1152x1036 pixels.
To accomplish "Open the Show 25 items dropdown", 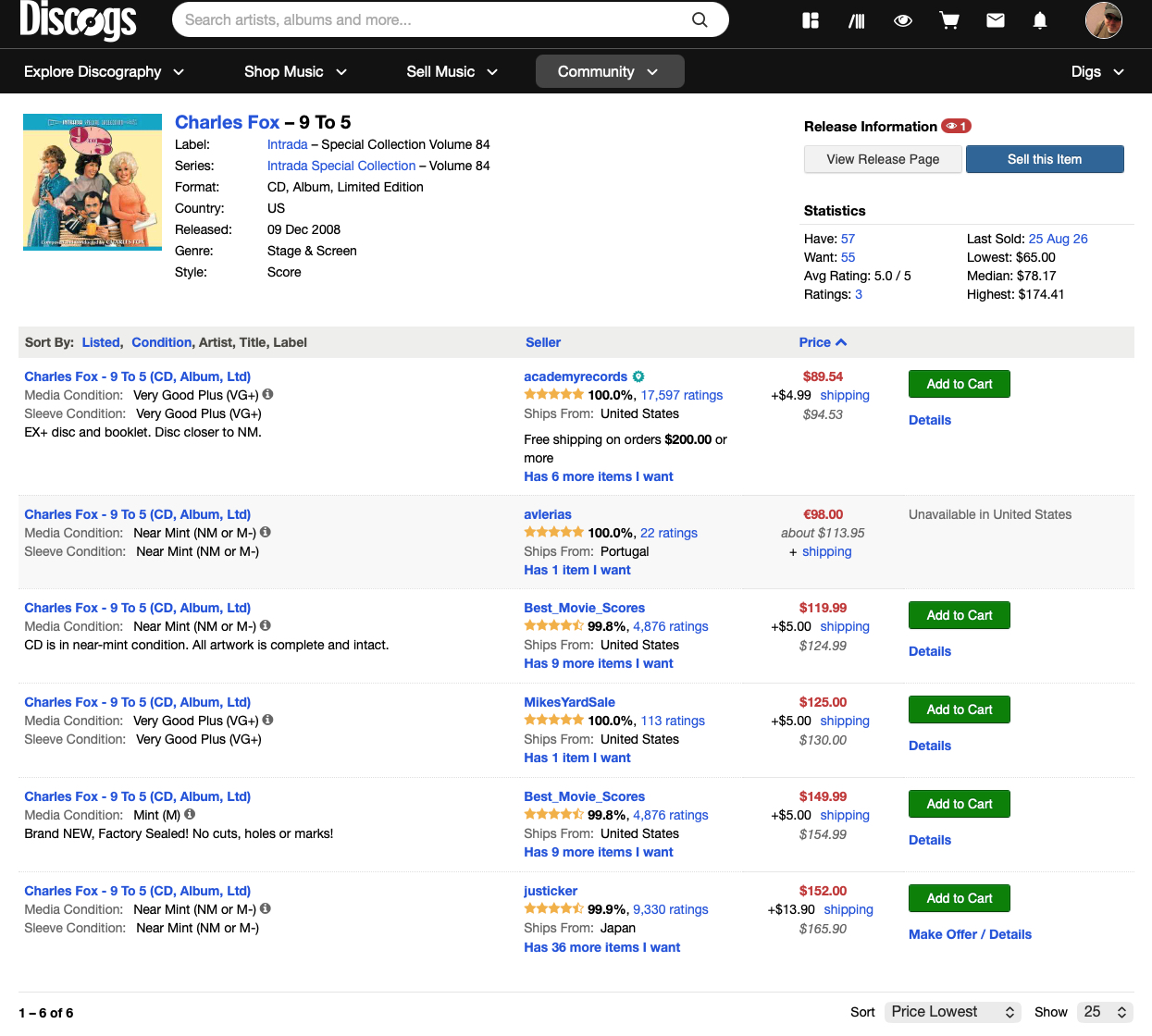I will point(1105,1012).
